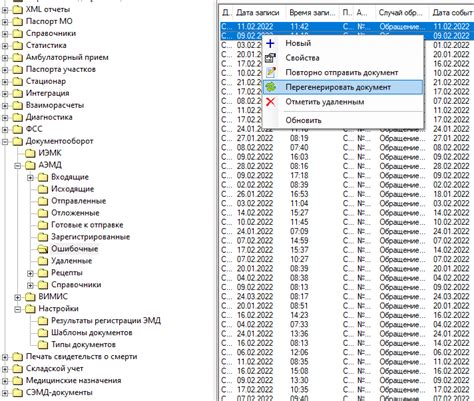474x401 pixels.
Task: Click the 'П..' column header
Action: (346, 13)
